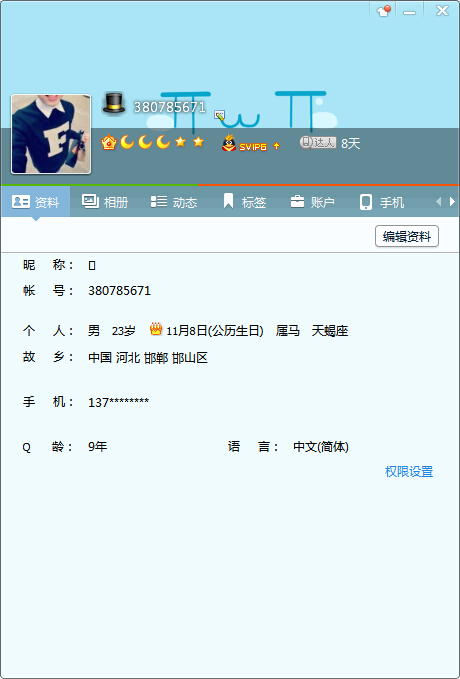Click the right arrow to show more tabs
This screenshot has width=460, height=679.
coord(452,201)
